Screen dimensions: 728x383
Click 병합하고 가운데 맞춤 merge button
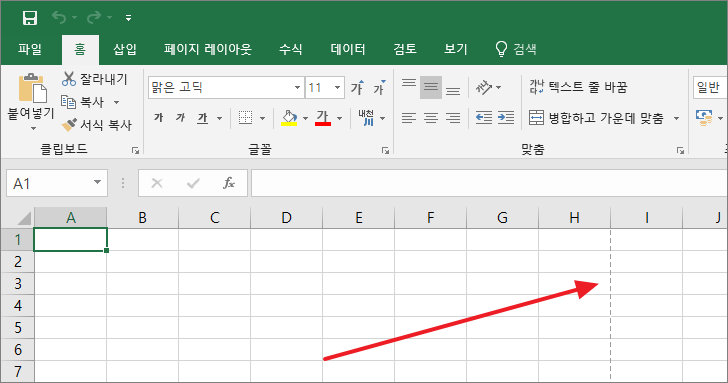coord(597,118)
